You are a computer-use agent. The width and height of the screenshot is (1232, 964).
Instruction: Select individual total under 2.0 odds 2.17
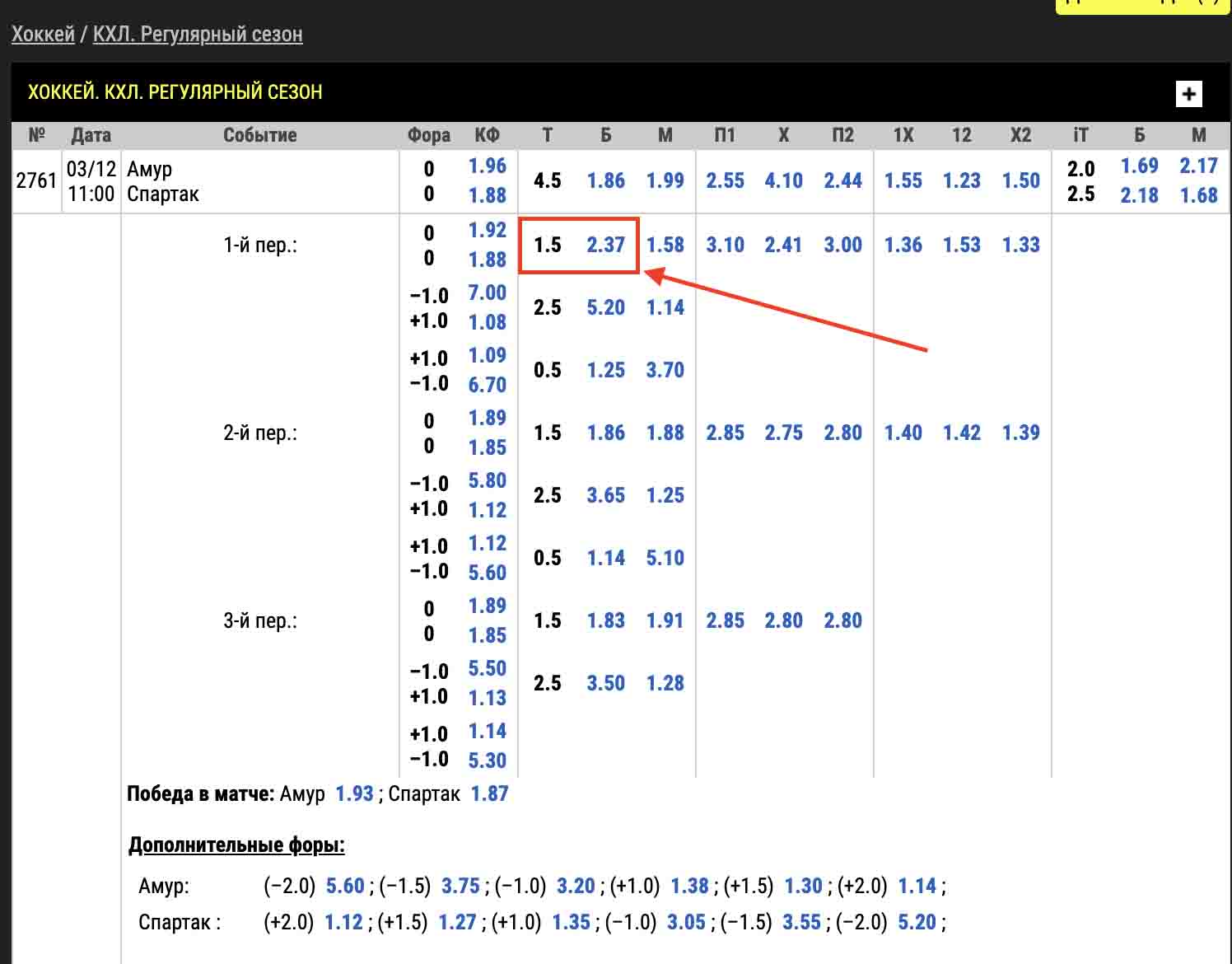click(1199, 166)
